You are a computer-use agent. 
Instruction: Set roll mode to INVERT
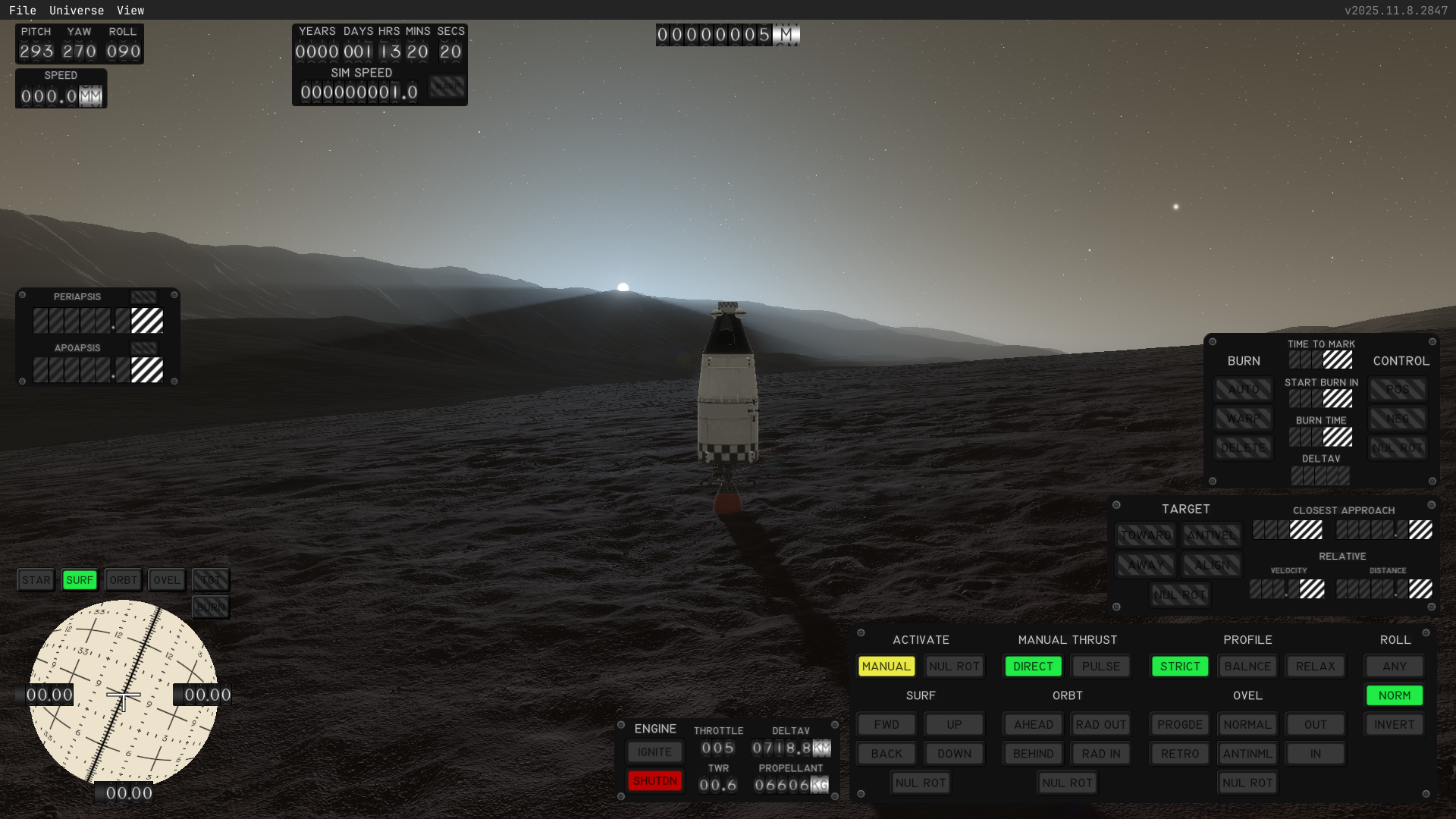(1394, 724)
